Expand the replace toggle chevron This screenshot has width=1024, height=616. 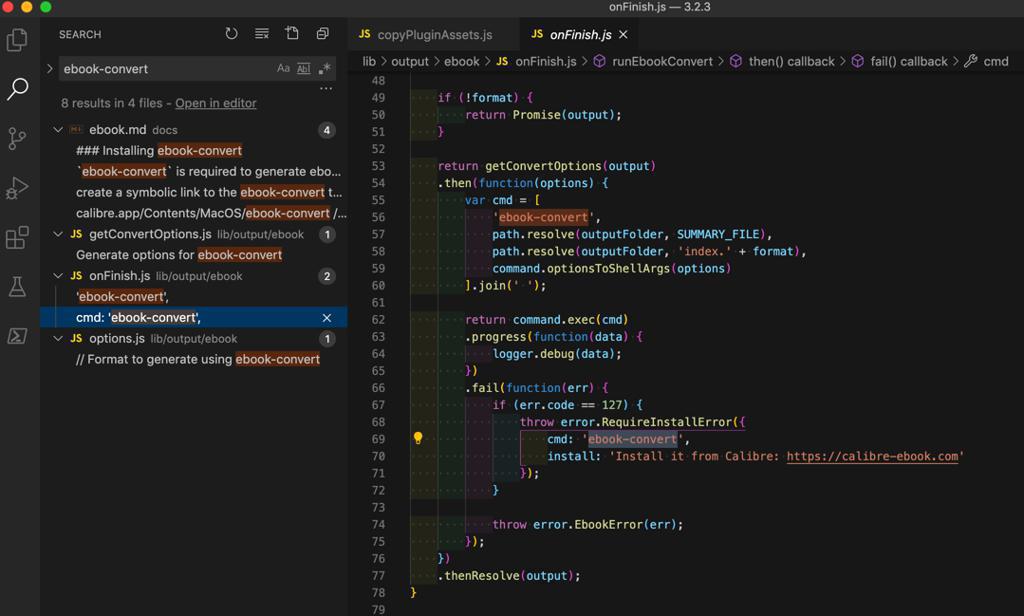(50, 69)
